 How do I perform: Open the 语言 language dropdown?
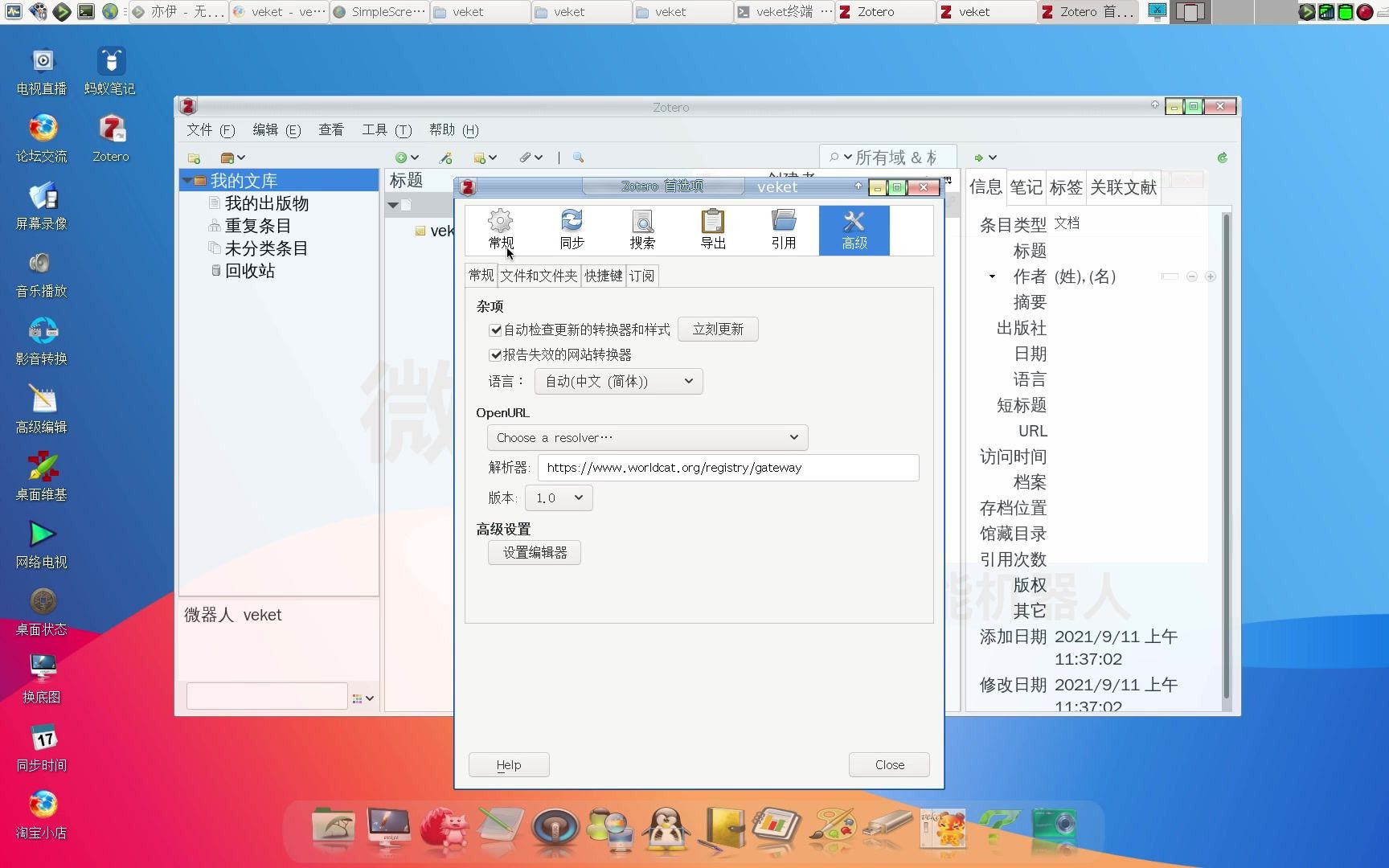pyautogui.click(x=618, y=381)
